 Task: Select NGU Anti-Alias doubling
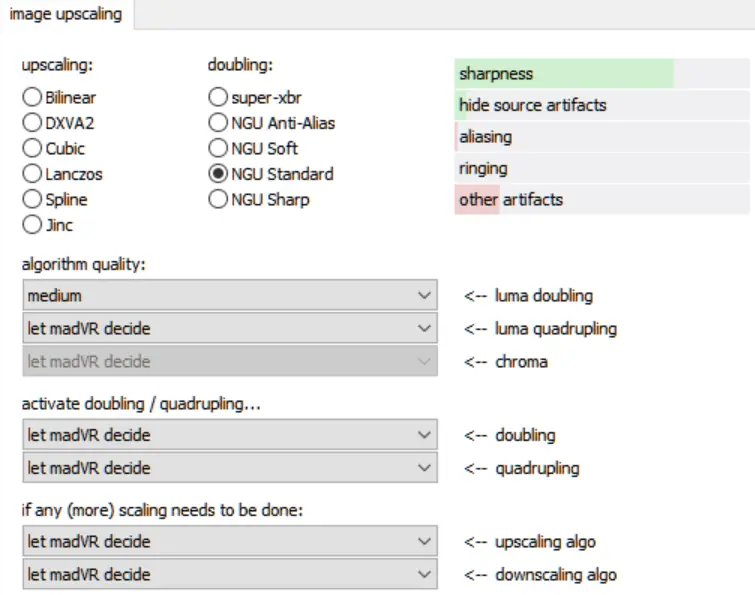tap(218, 123)
